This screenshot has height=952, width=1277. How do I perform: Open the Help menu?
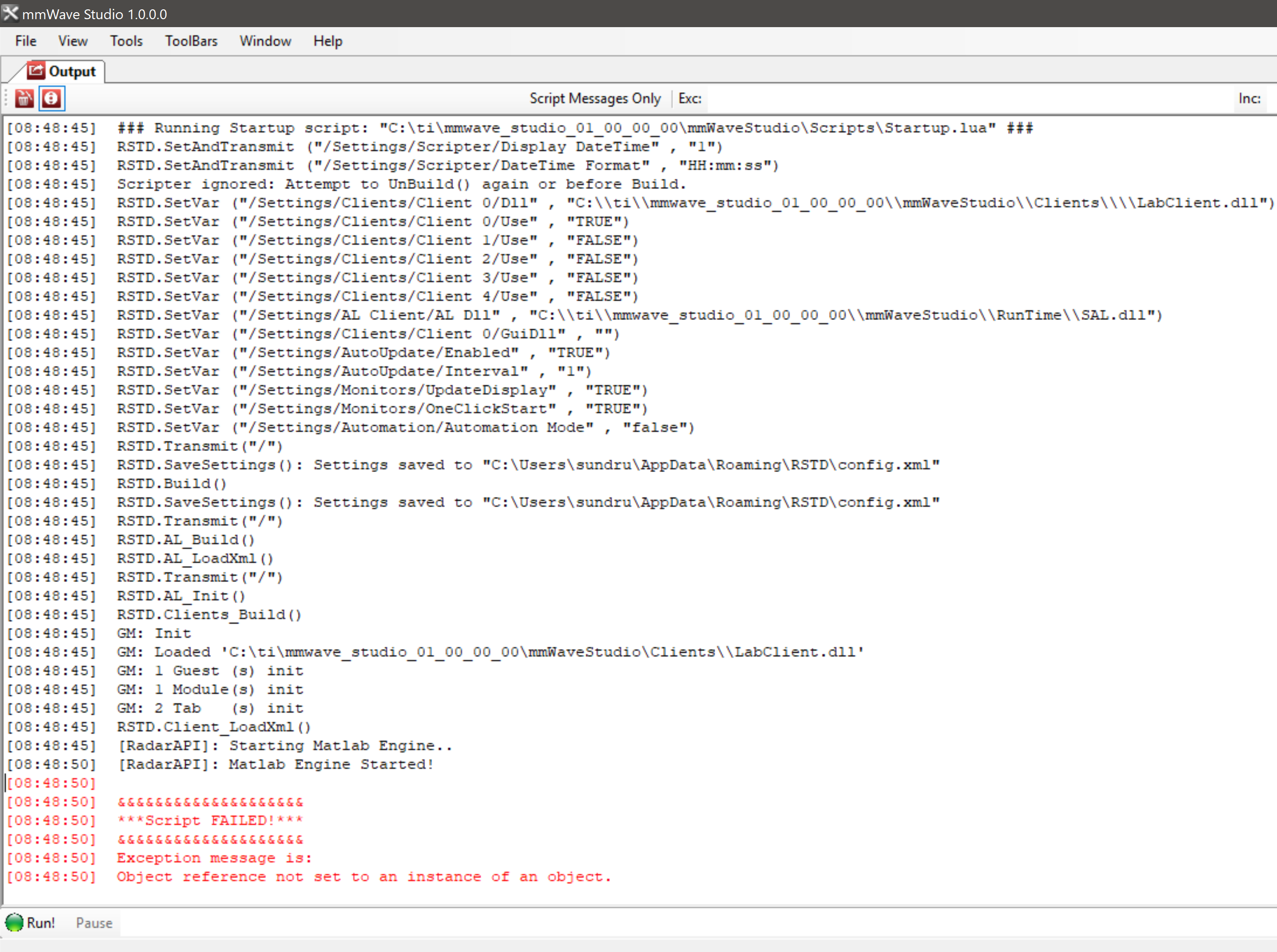point(327,41)
